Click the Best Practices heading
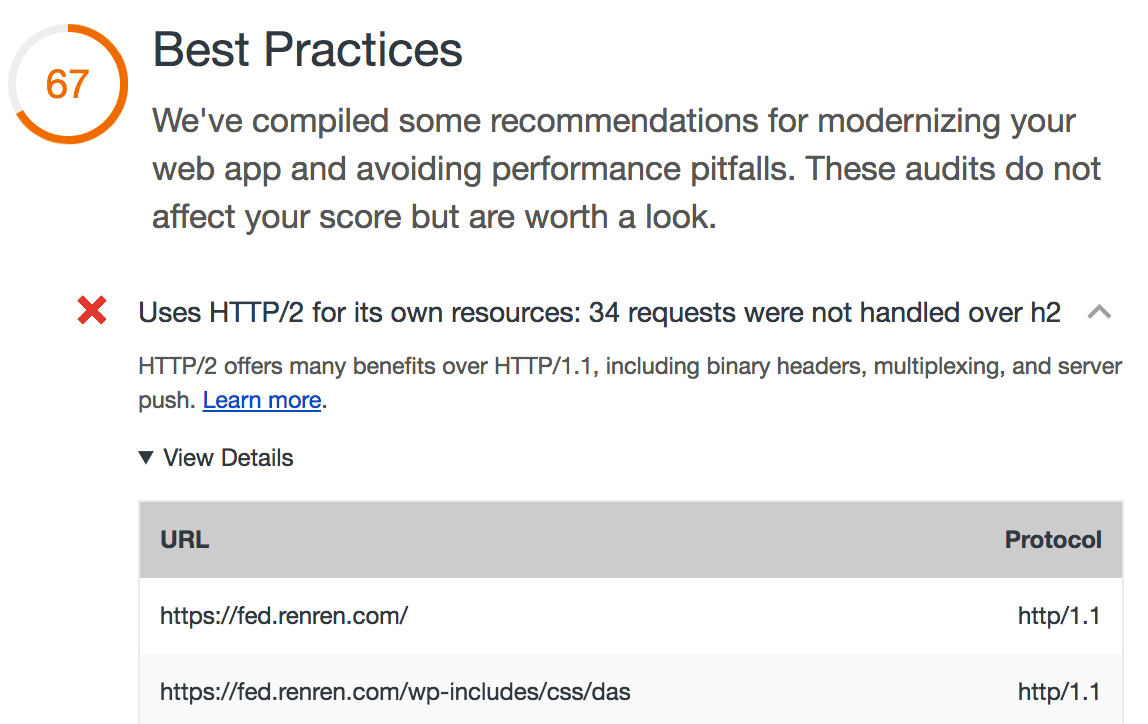 (307, 50)
